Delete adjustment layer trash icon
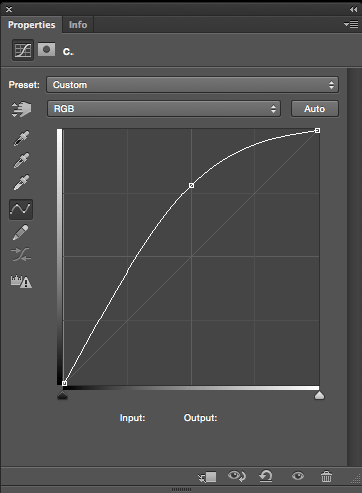362x493 pixels. click(x=326, y=476)
